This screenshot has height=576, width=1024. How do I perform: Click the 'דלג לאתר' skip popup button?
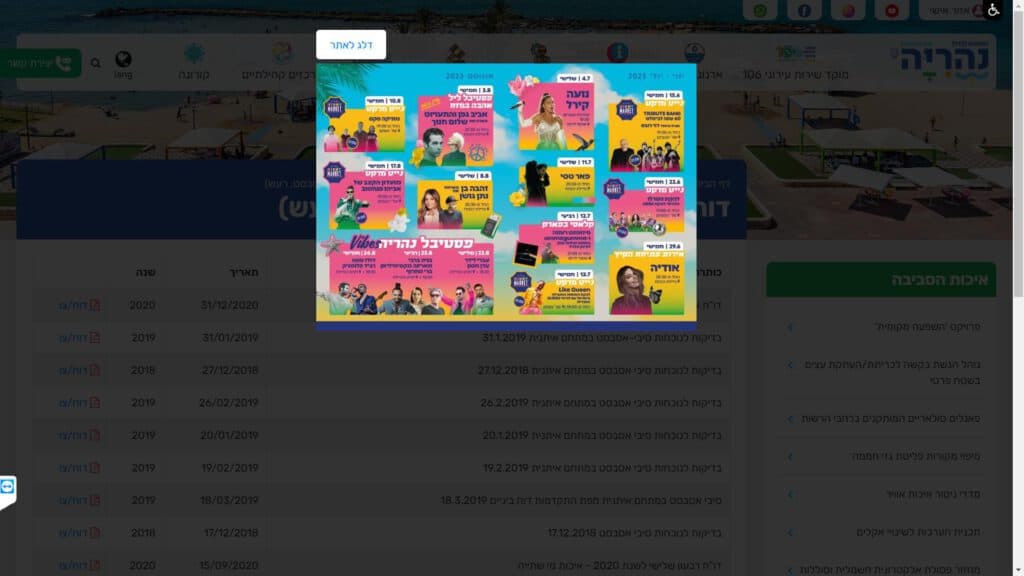pyautogui.click(x=351, y=45)
